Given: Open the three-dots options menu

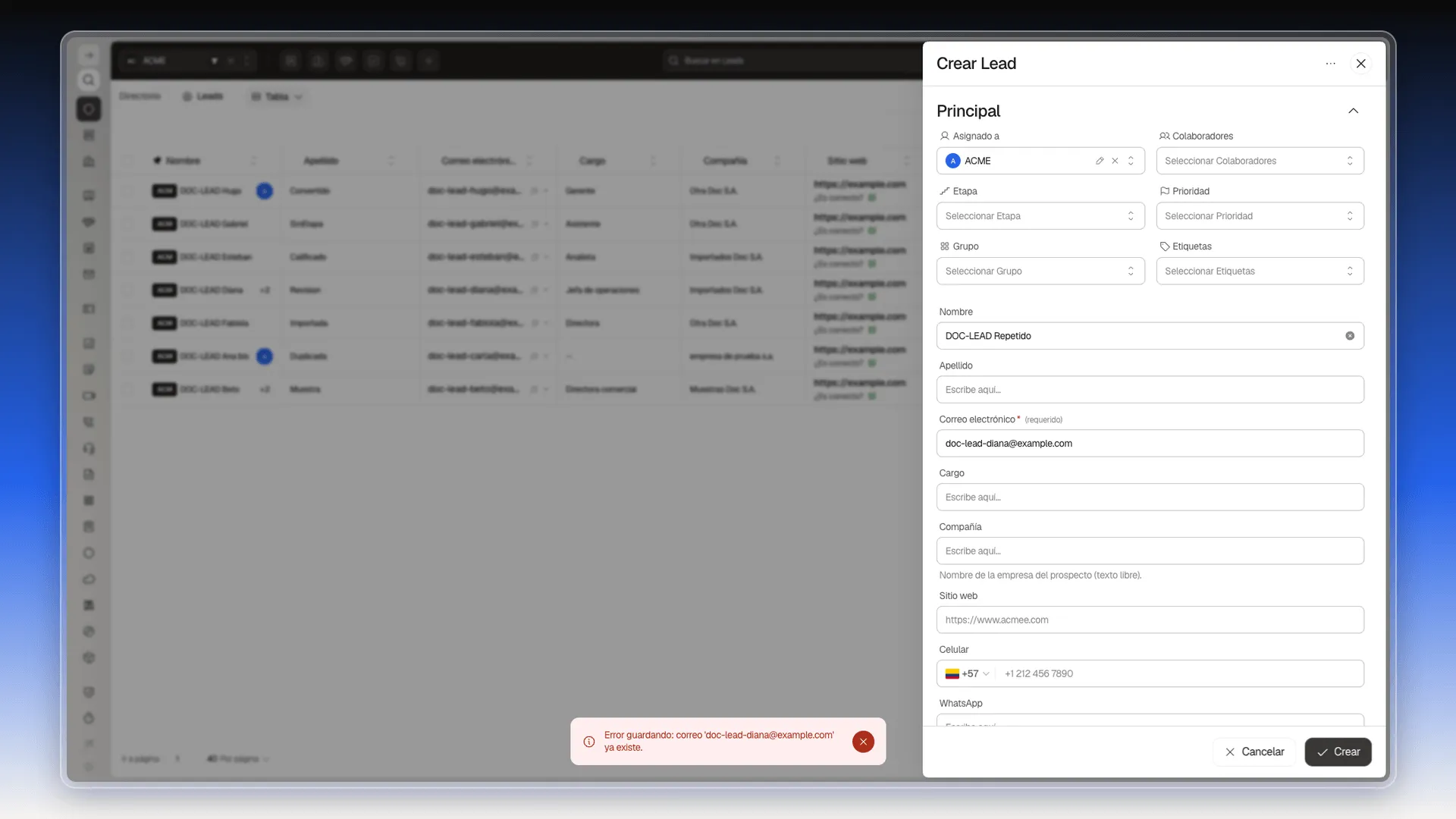Looking at the screenshot, I should (x=1330, y=64).
